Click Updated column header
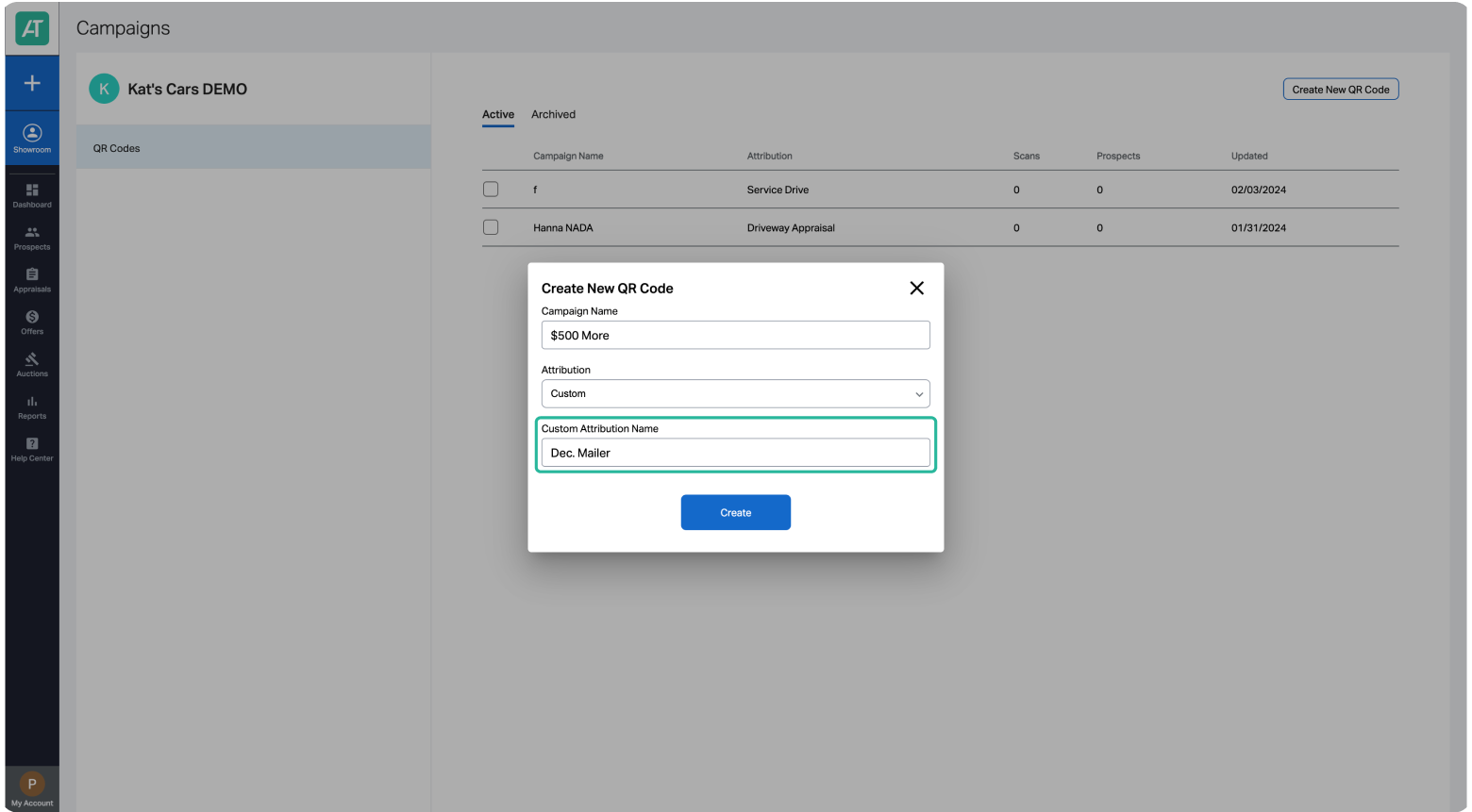1472x812 pixels. (x=1249, y=156)
